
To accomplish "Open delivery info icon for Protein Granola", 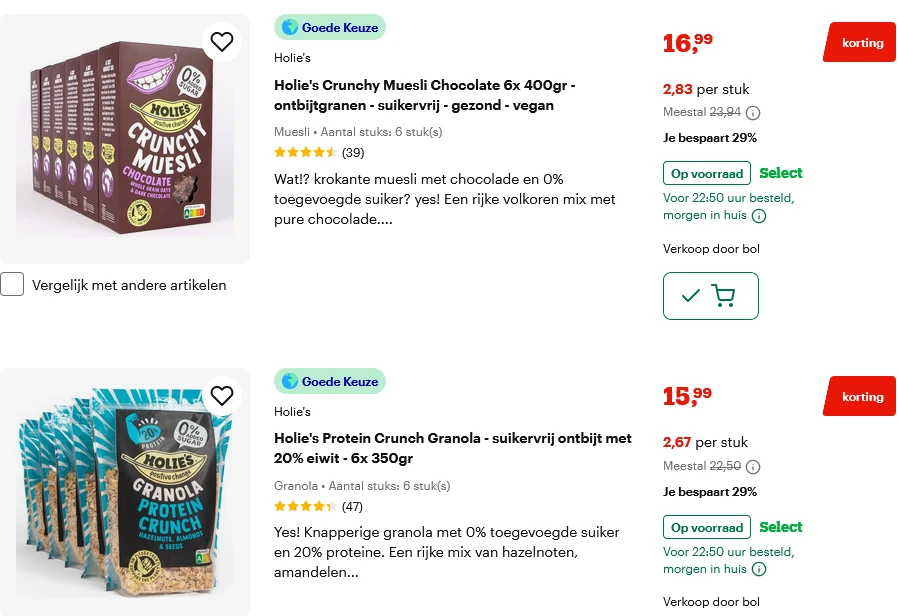I will tap(759, 570).
